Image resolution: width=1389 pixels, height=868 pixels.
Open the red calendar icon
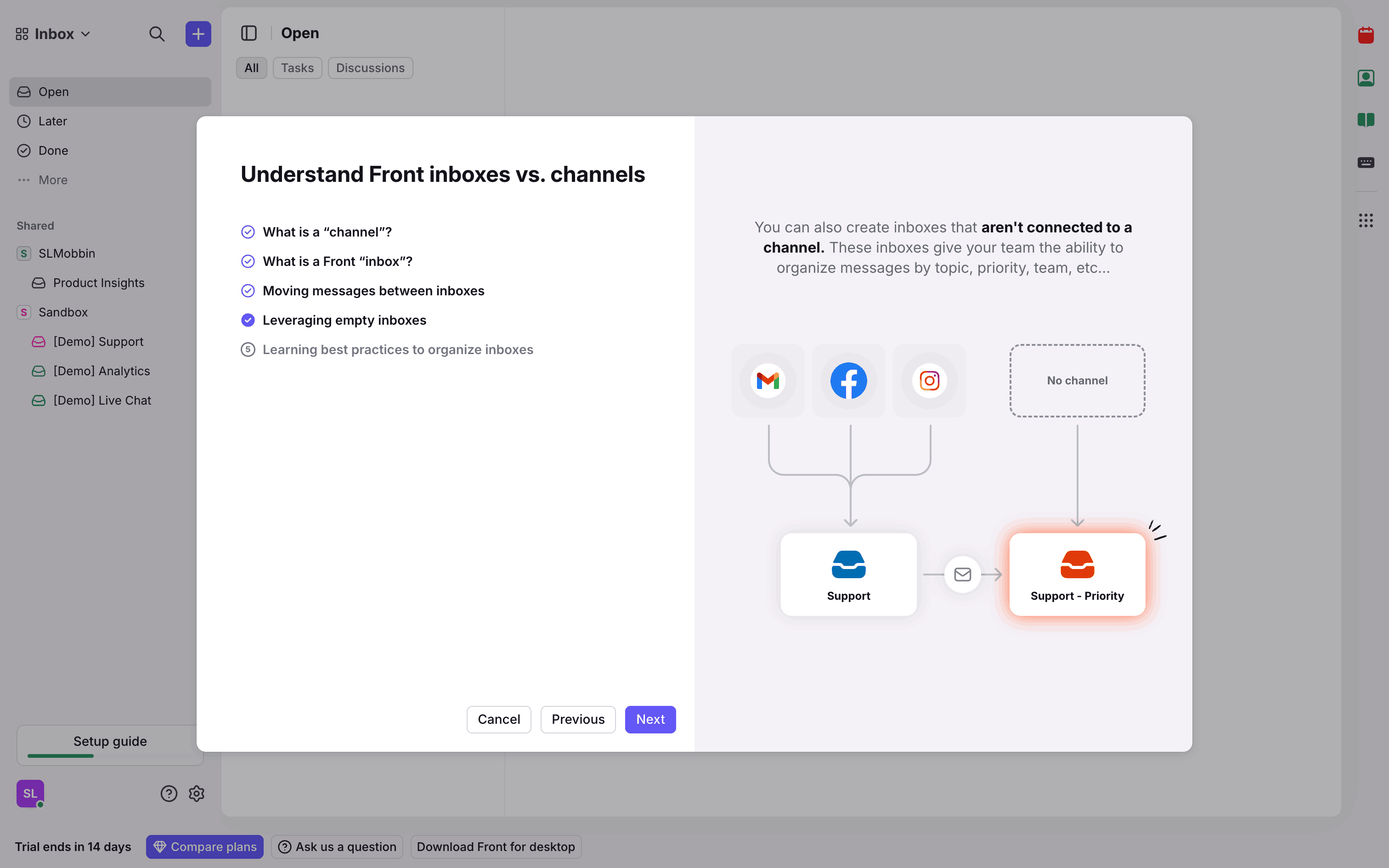pyautogui.click(x=1366, y=36)
